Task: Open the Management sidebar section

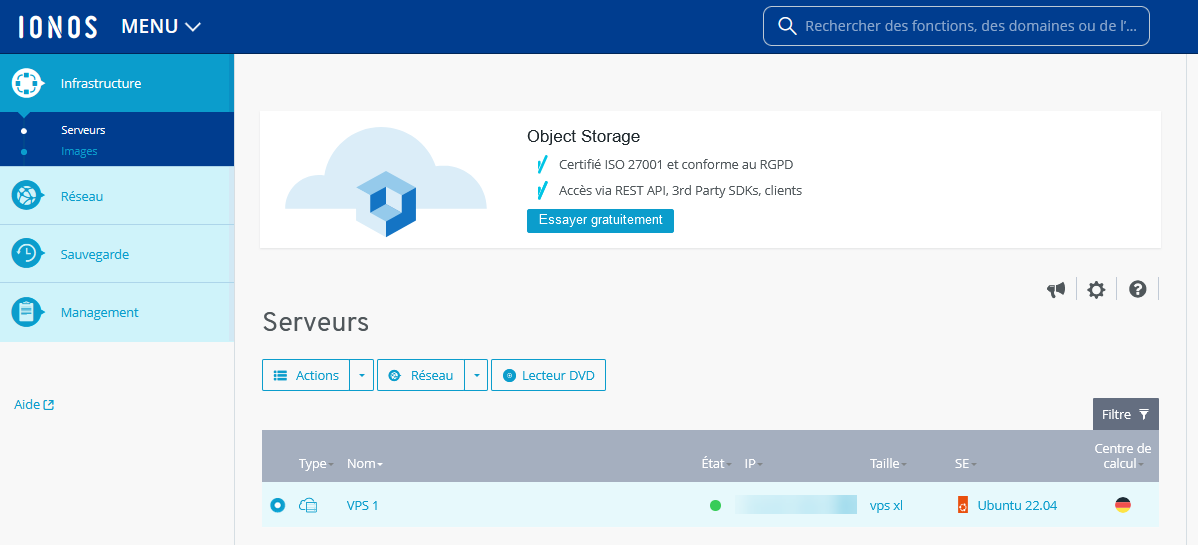Action: (117, 312)
